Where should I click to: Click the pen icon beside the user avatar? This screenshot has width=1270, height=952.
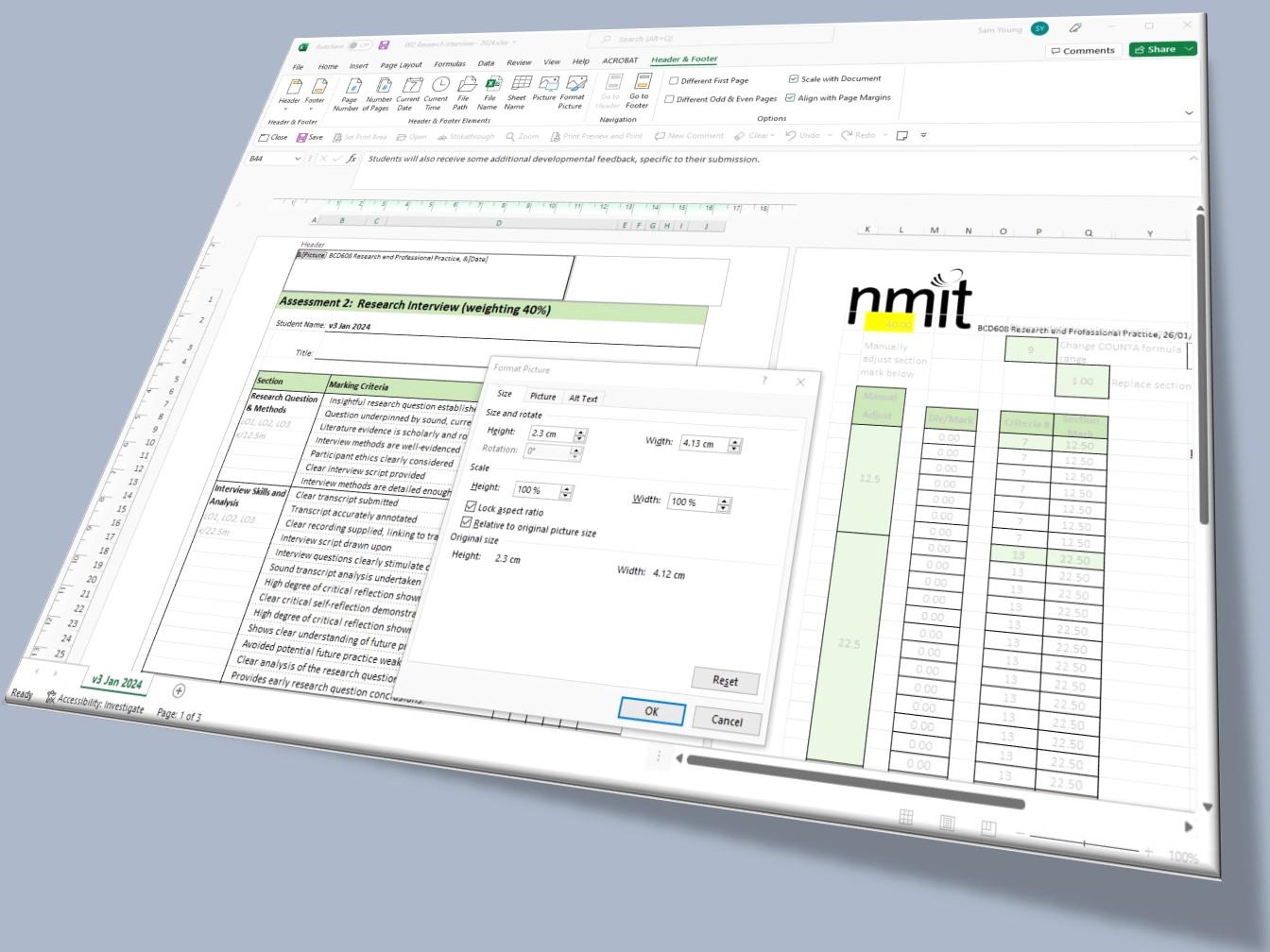coord(1074,27)
